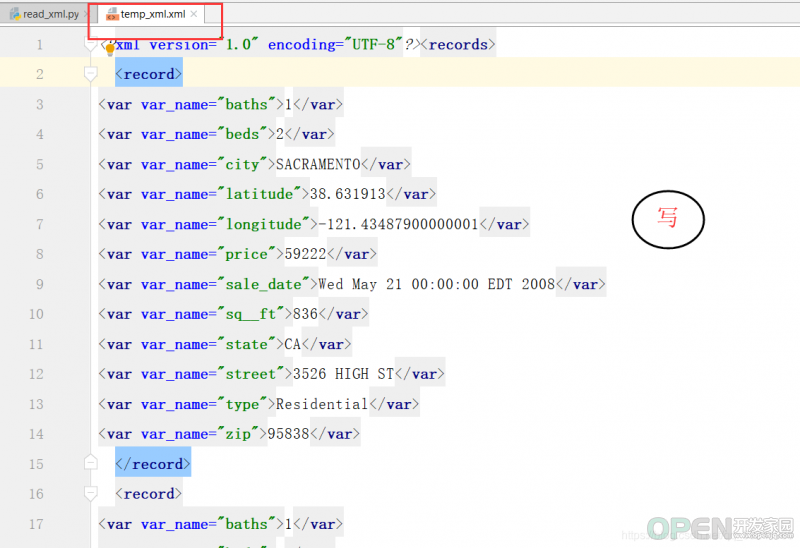The image size is (800, 548).
Task: Click the type value Residential
Action: (x=322, y=404)
